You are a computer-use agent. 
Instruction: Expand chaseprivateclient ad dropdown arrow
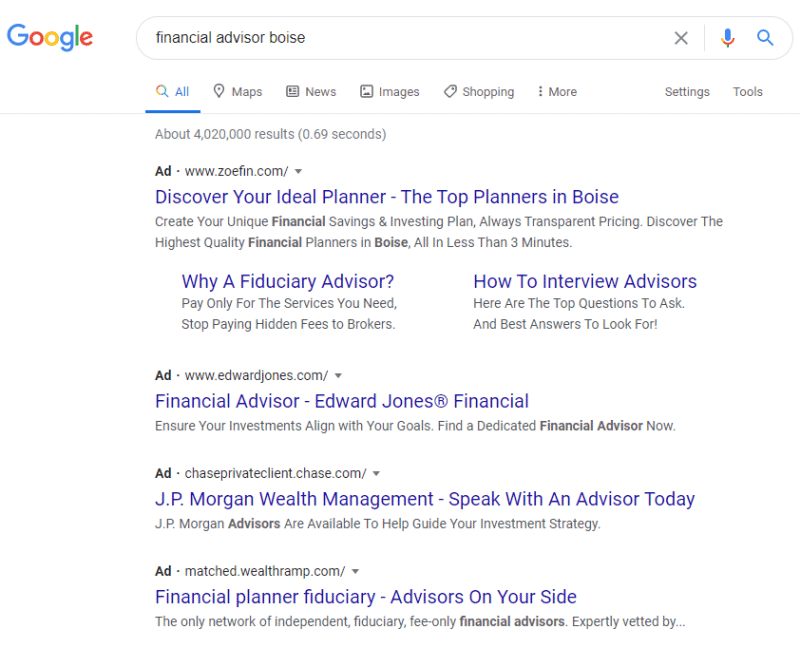(376, 474)
